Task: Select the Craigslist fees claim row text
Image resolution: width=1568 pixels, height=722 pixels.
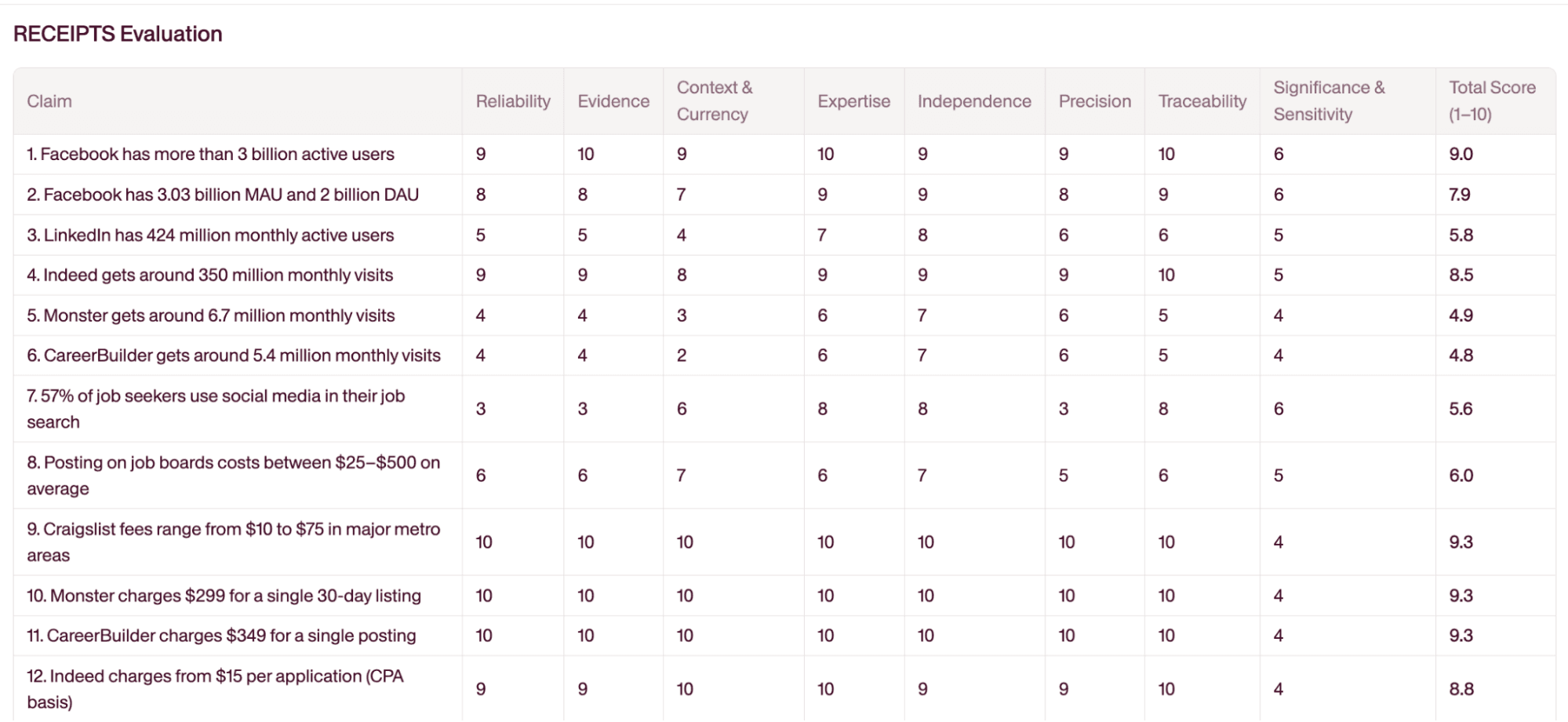Action: (233, 542)
